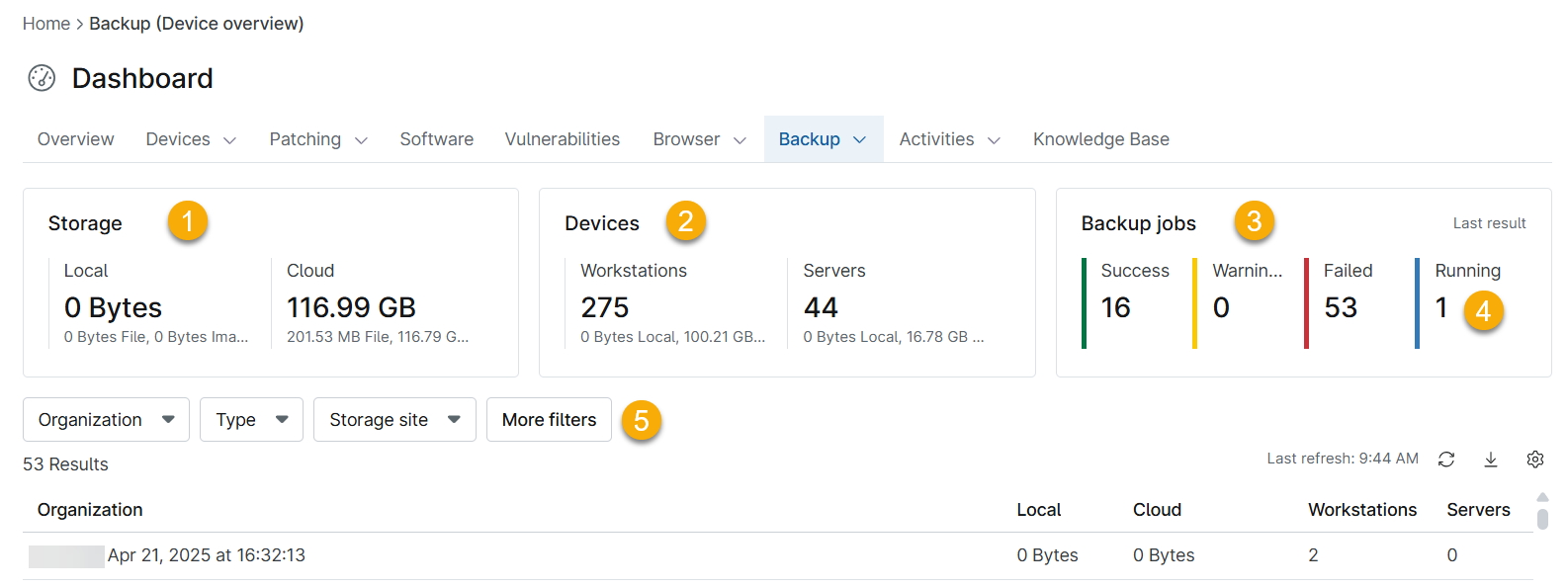The width and height of the screenshot is (1568, 587).
Task: Open the Type filter dropdown
Action: pyautogui.click(x=251, y=420)
